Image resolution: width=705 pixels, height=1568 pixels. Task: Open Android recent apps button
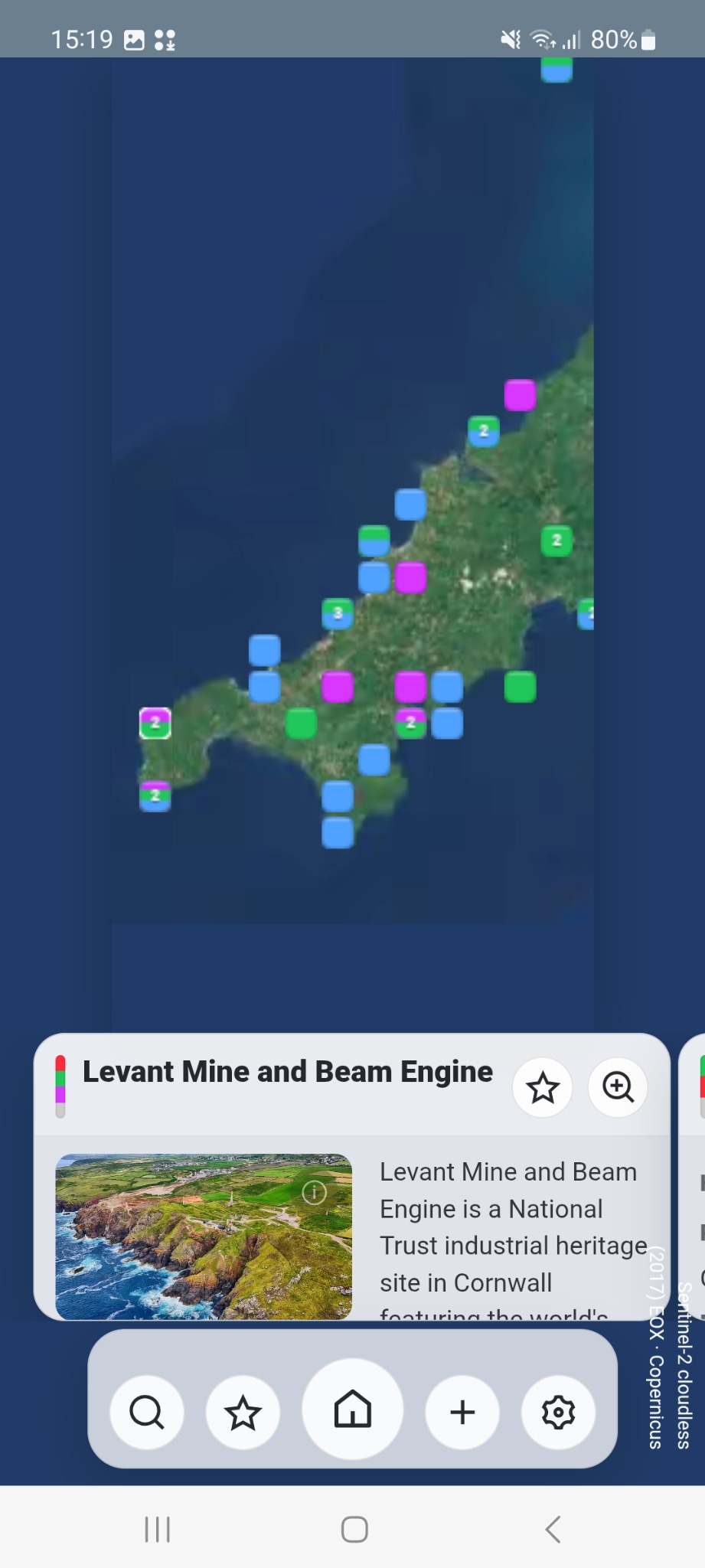point(157,1530)
